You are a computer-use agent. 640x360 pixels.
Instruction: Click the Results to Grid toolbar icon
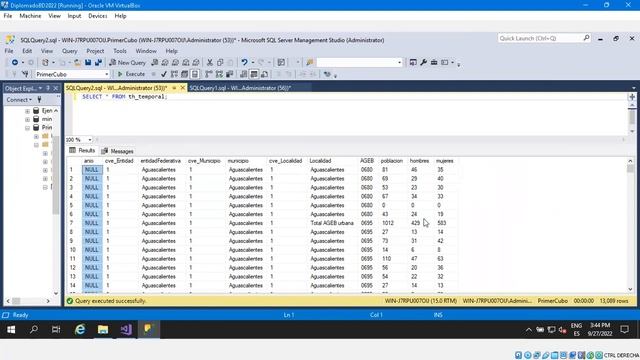click(254, 74)
